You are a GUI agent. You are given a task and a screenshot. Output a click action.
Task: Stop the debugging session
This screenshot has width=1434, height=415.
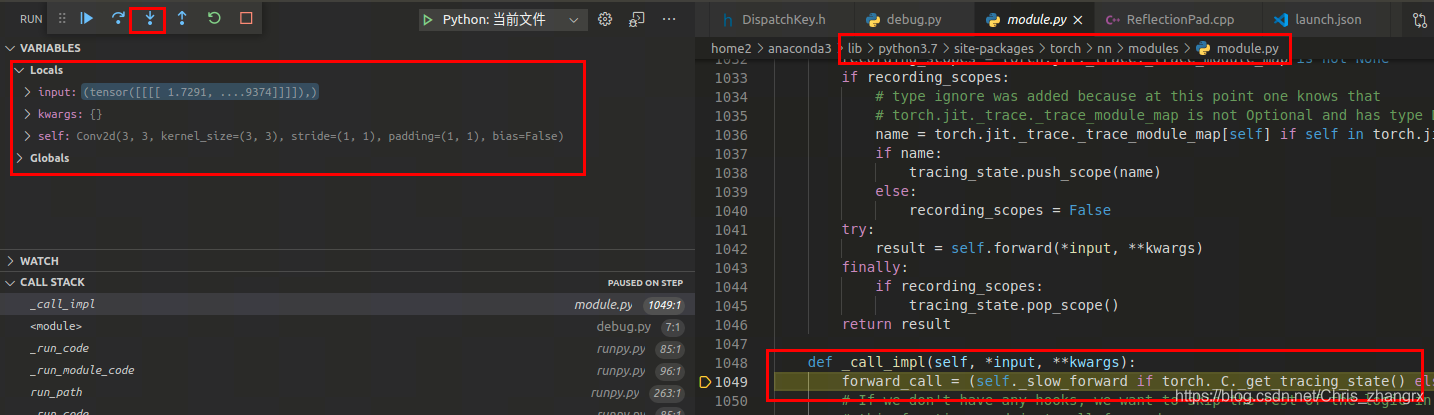245,18
